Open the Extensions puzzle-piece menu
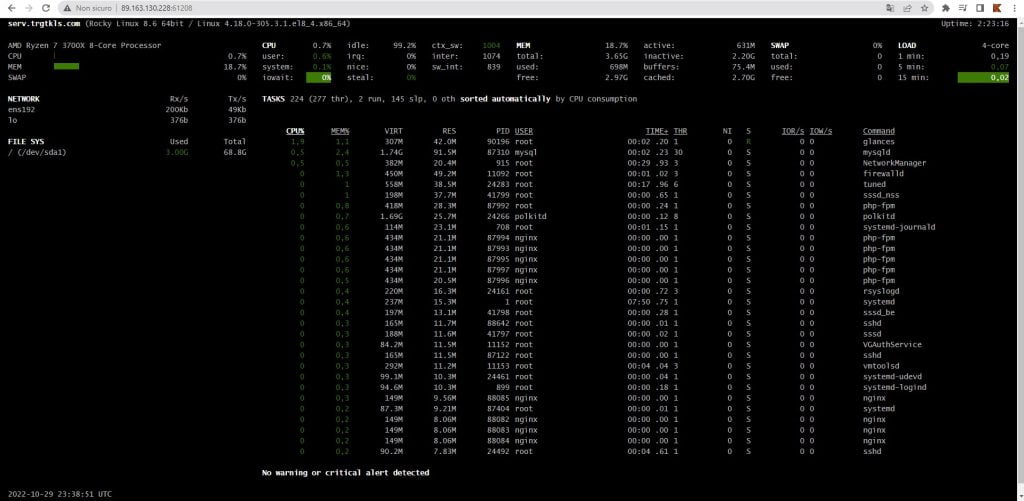Viewport: 1024px width, 501px height. [x=944, y=7]
